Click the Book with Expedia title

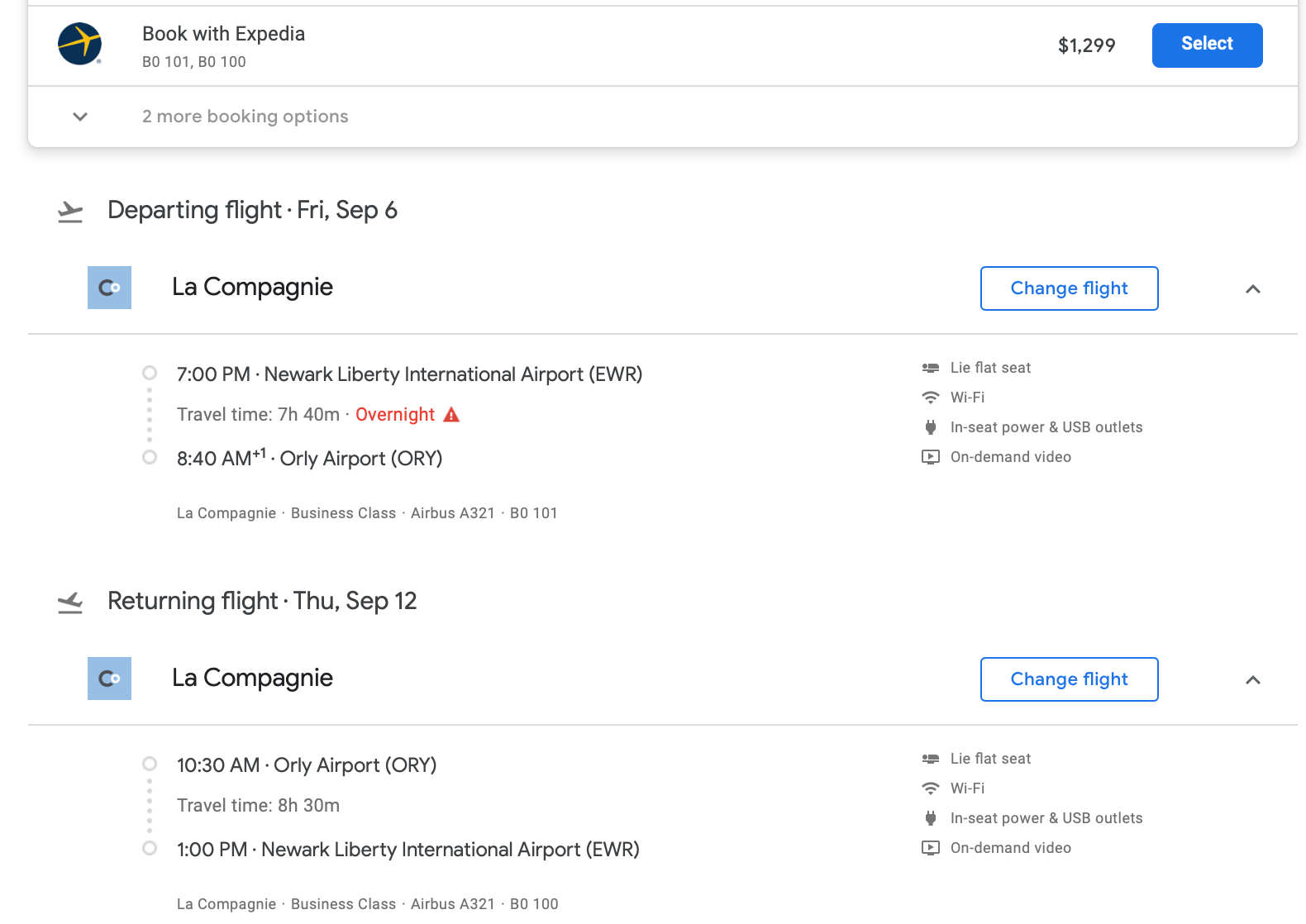tap(223, 34)
